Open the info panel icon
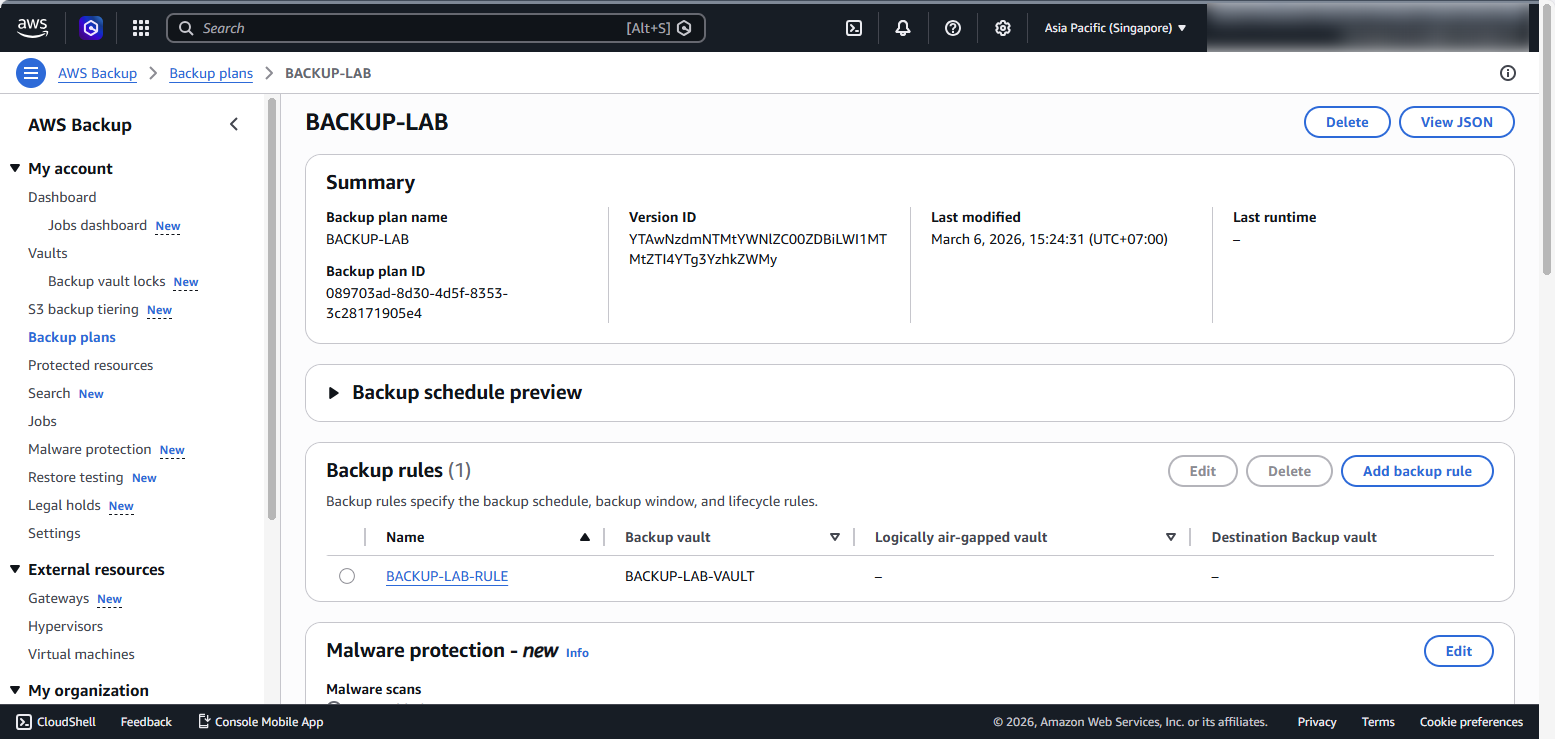This screenshot has height=739, width=1555. coord(1508,73)
